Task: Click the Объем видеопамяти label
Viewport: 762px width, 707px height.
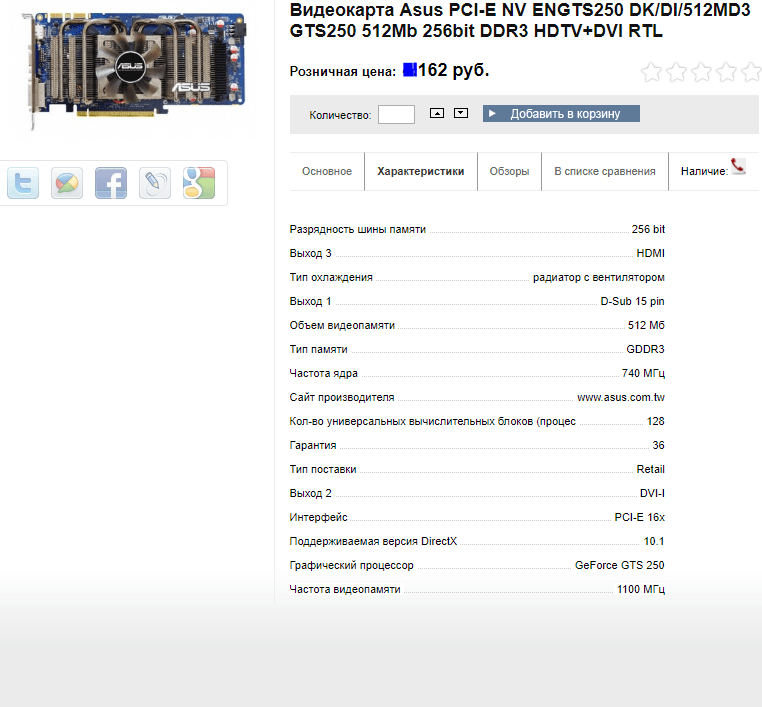Action: pos(342,326)
